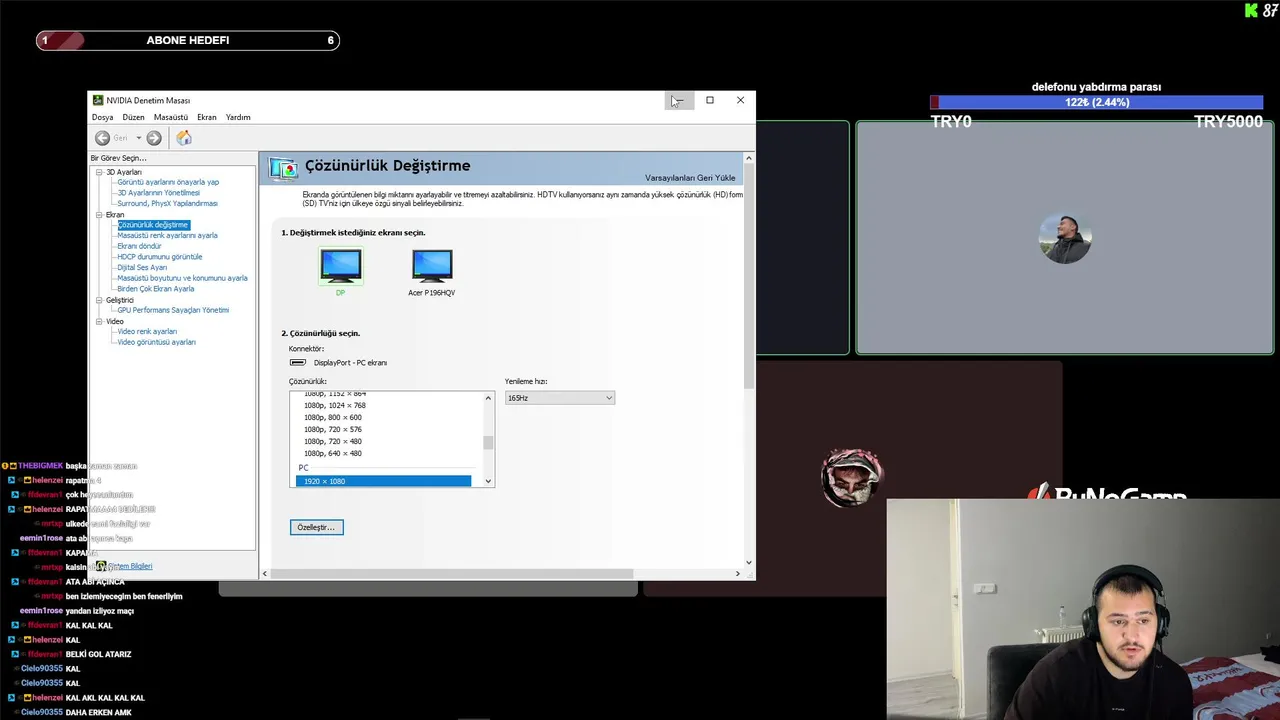The height and width of the screenshot is (720, 1280).
Task: Collapse the Geliştirici tree node
Action: coord(99,300)
